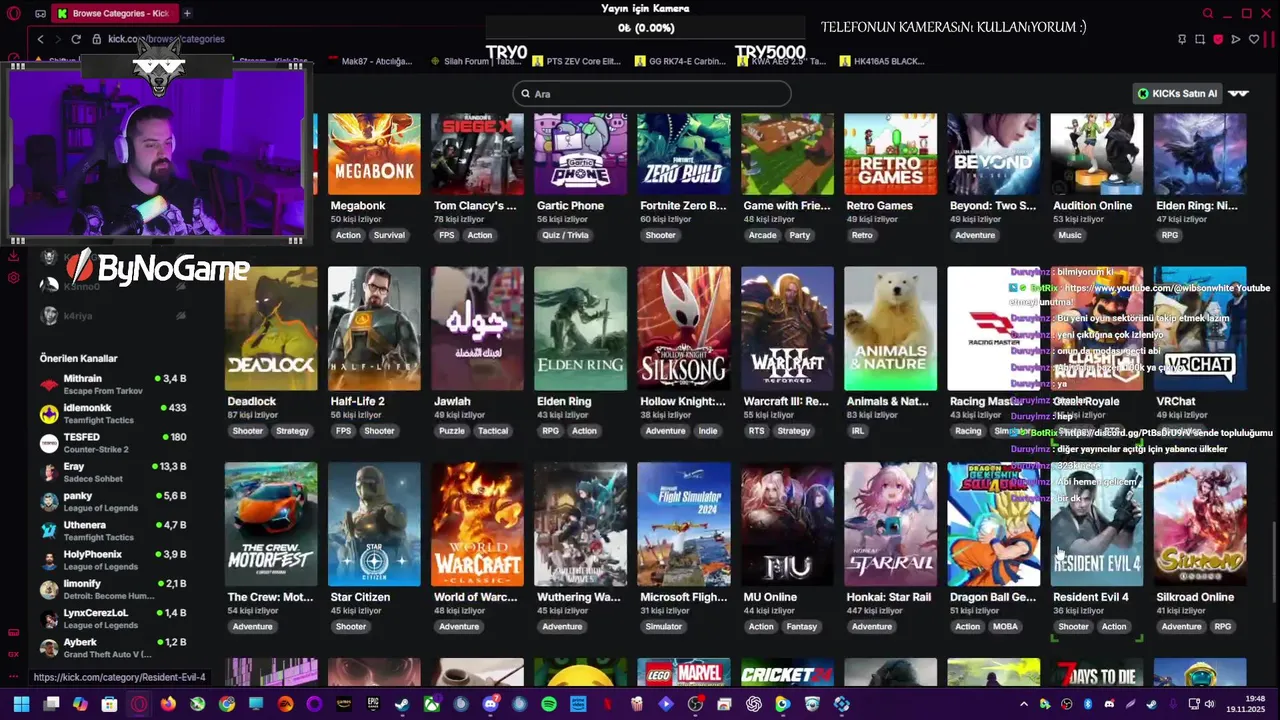Open Silah Forum bookmark
This screenshot has height=720, width=1280.
pos(476,61)
